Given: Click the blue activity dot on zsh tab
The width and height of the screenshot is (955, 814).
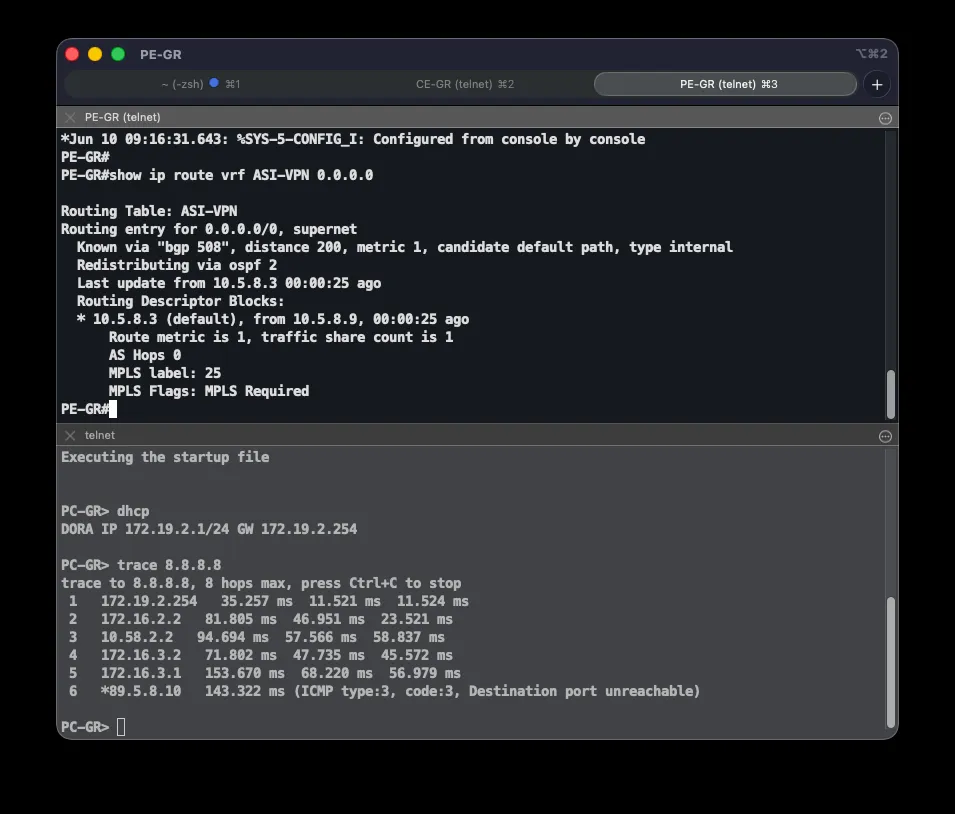Looking at the screenshot, I should click(214, 83).
